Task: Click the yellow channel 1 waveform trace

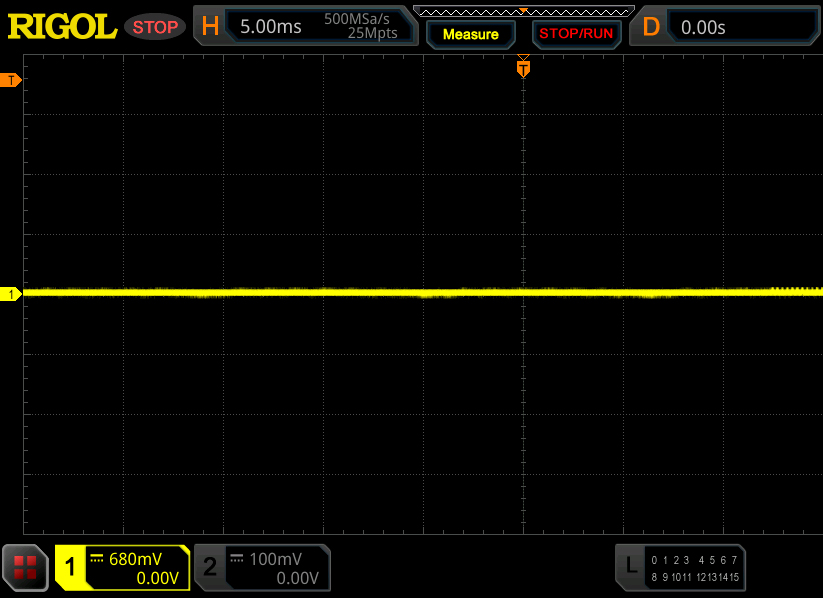Action: 423,292
